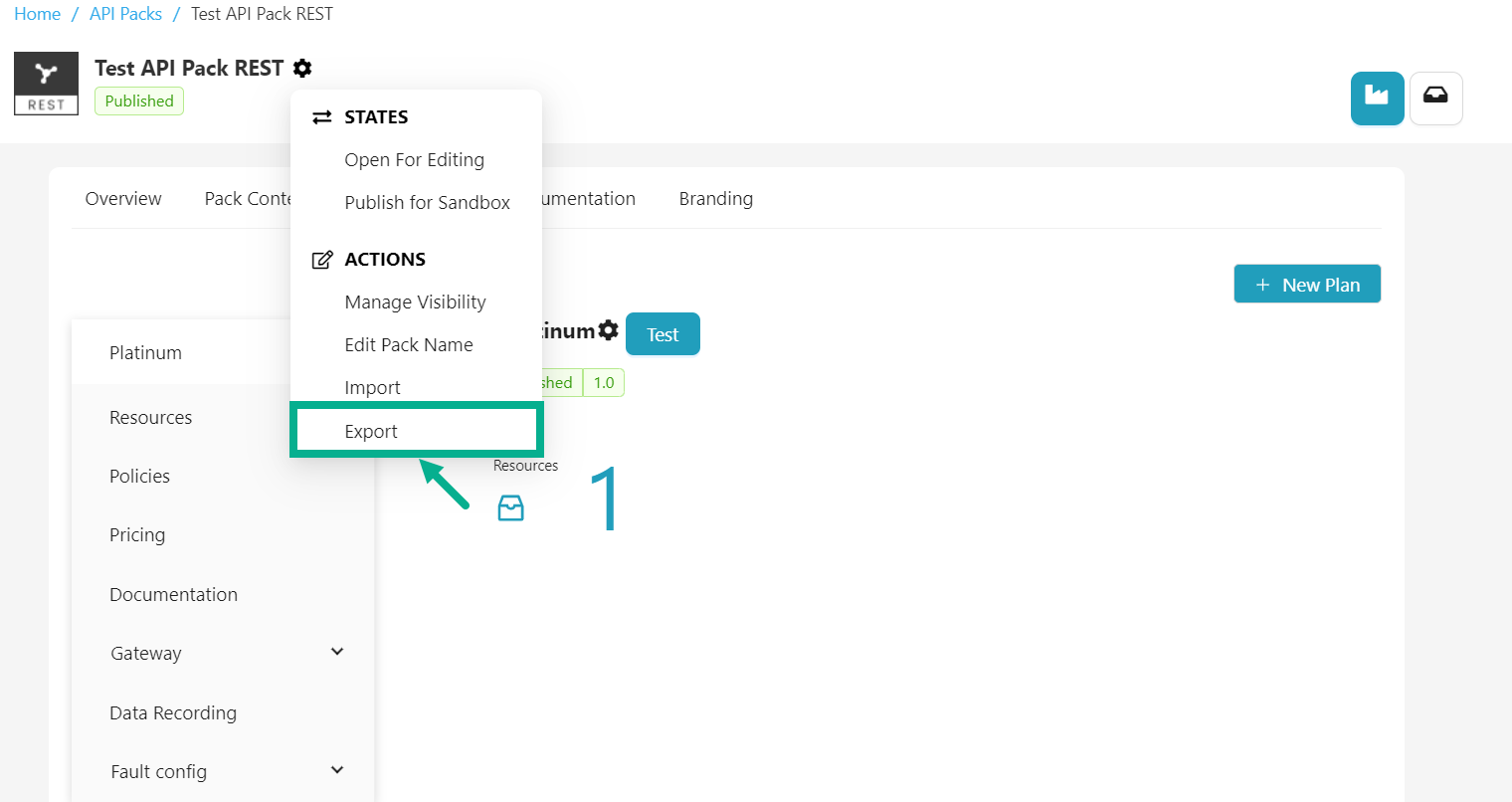Choose Import in the actions menu
Screen dimensions: 1512x802
point(372,388)
